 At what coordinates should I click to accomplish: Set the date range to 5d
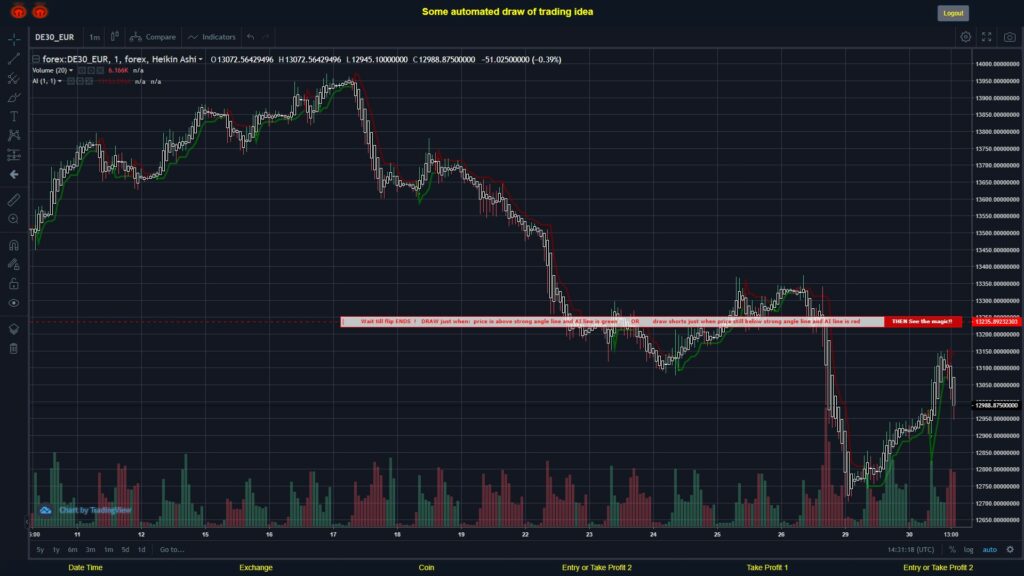[x=125, y=550]
